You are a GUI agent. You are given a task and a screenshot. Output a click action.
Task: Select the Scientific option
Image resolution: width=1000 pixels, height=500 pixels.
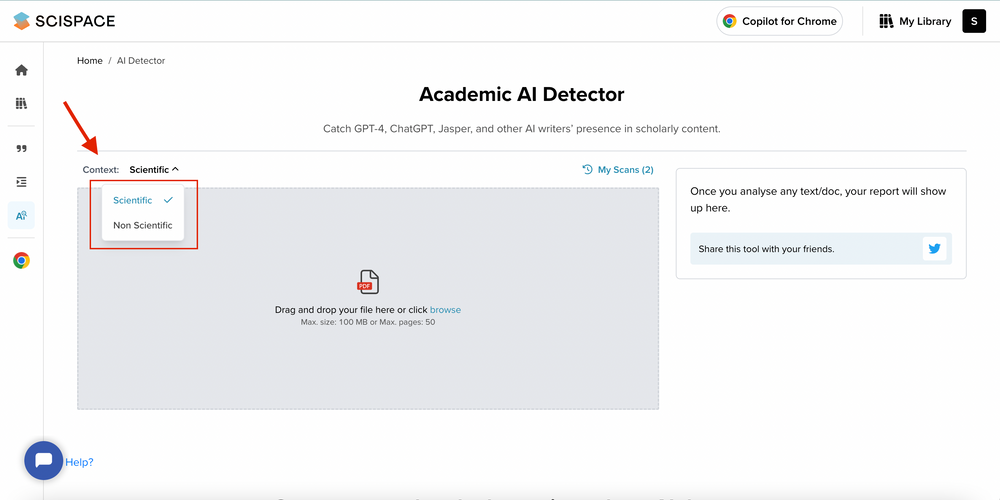(x=143, y=200)
